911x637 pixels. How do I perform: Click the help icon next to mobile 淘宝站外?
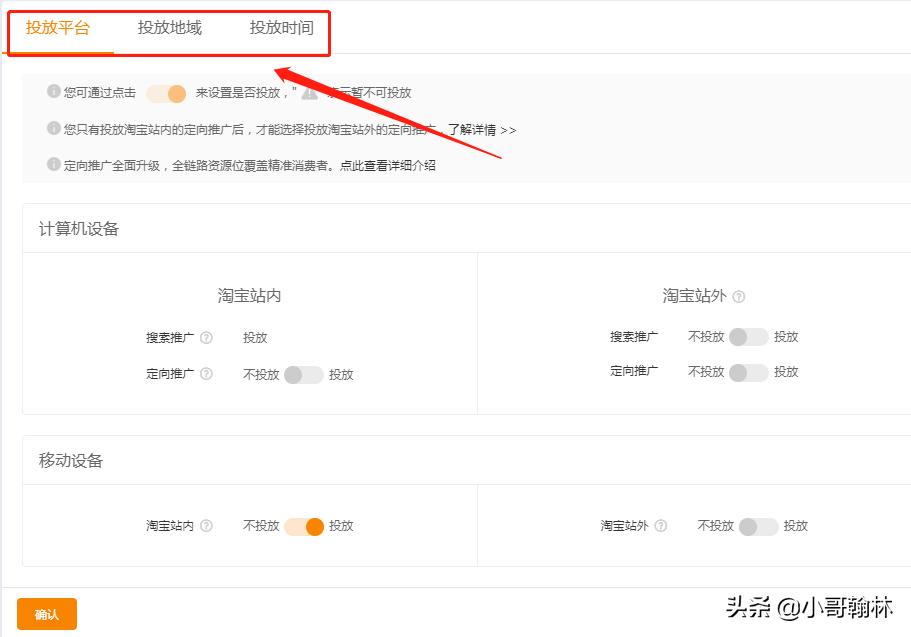(659, 526)
